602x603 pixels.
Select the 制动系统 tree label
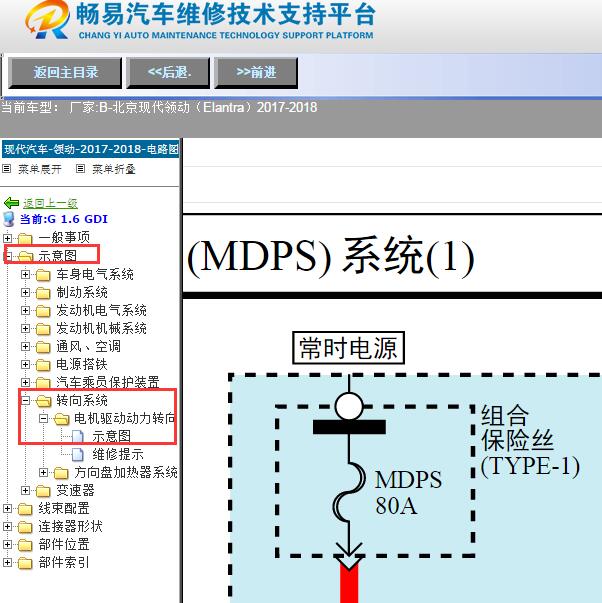pyautogui.click(x=82, y=292)
